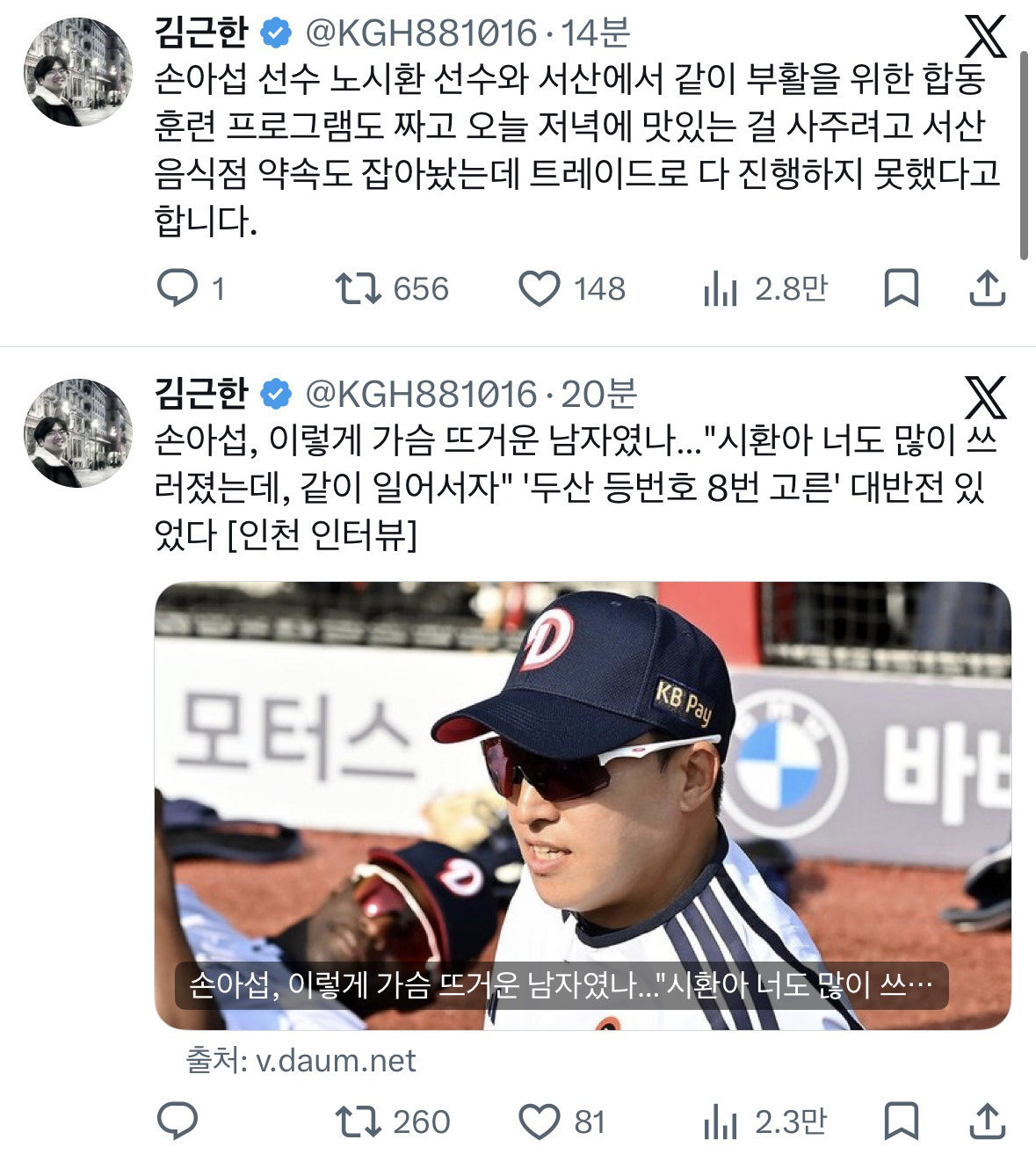Screen dimensions: 1036x1176
Task: Share the second tweet
Action: [x=987, y=1122]
